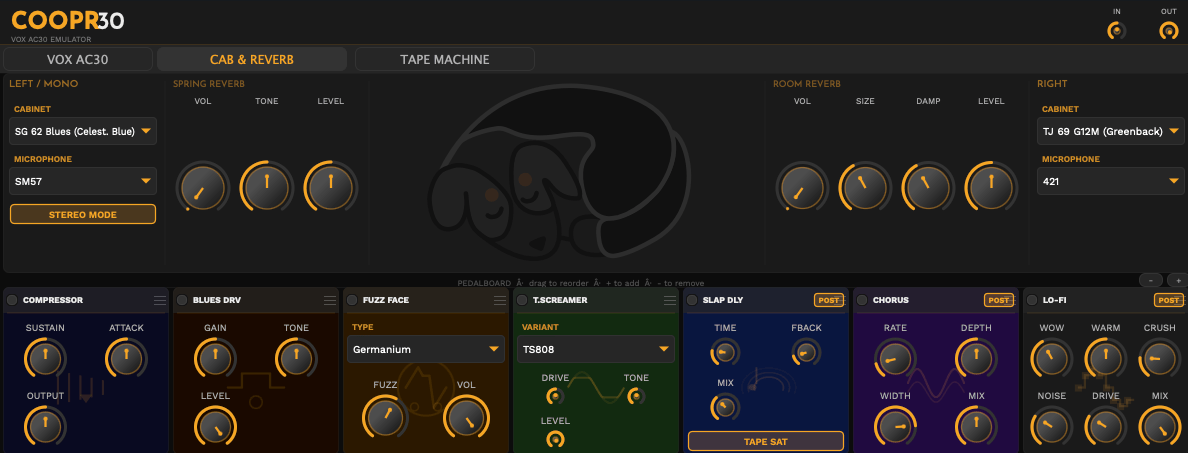Click the Fuzz Face FUZZ knob

[x=385, y=417]
